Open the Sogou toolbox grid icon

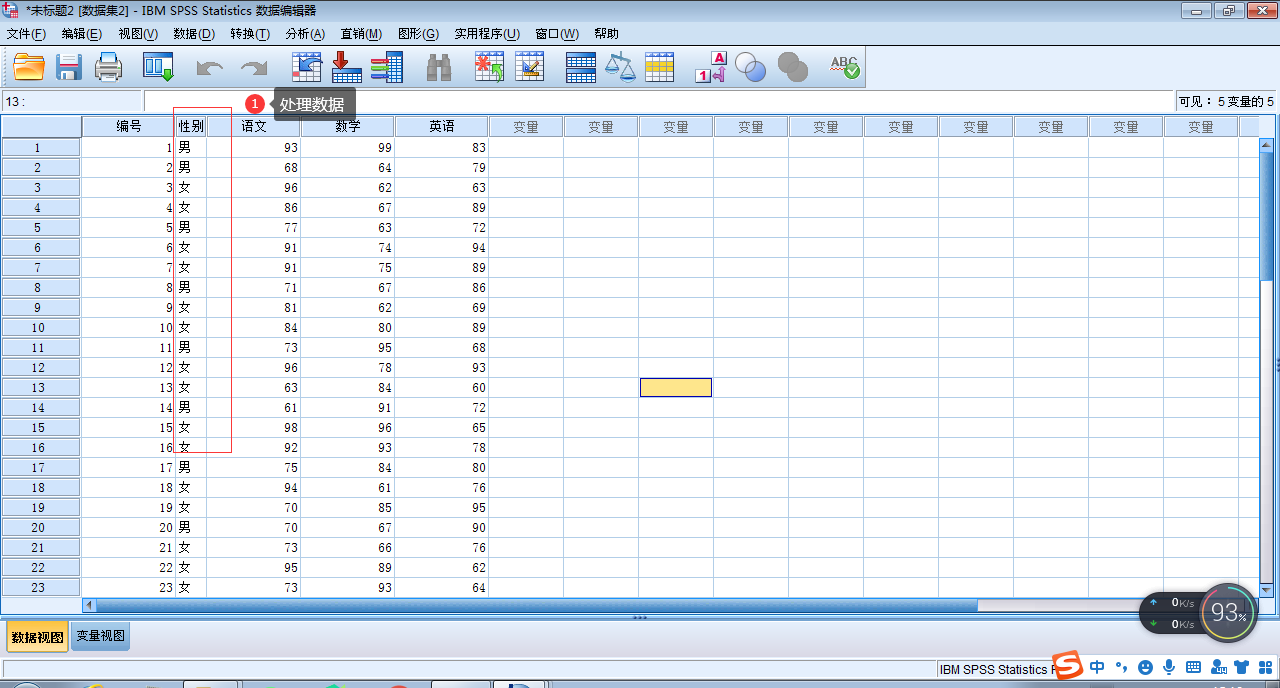click(1265, 667)
